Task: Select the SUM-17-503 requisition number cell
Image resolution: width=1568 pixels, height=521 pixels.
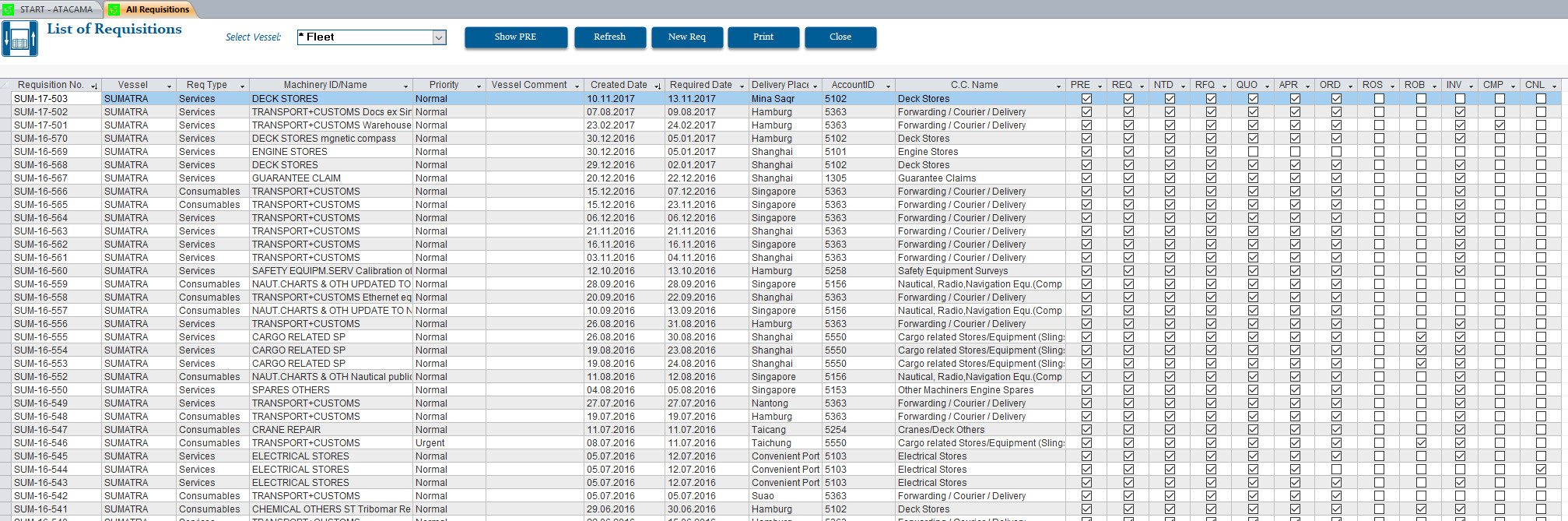Action: coord(56,99)
